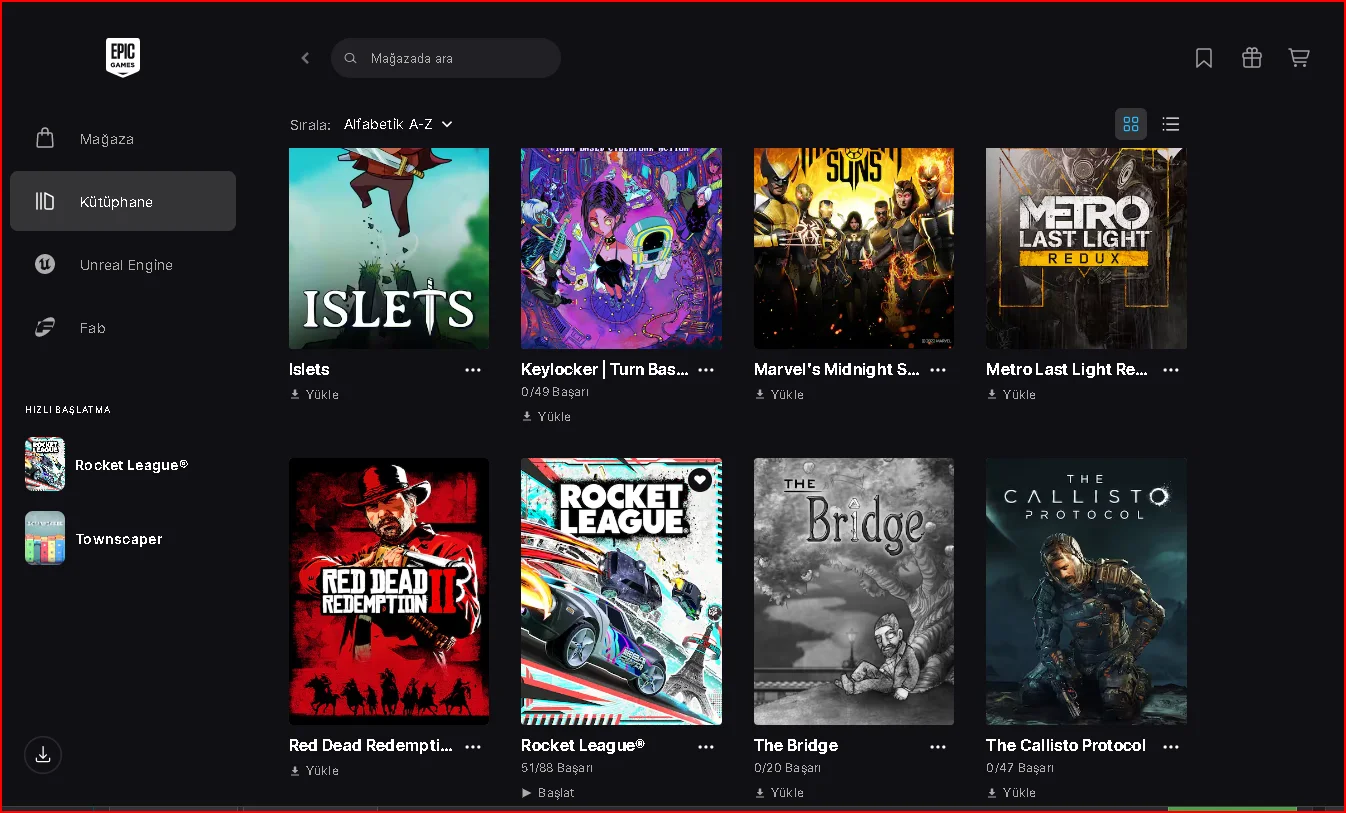Click The Callisto Protocol game title
This screenshot has height=813, width=1346.
point(1066,746)
